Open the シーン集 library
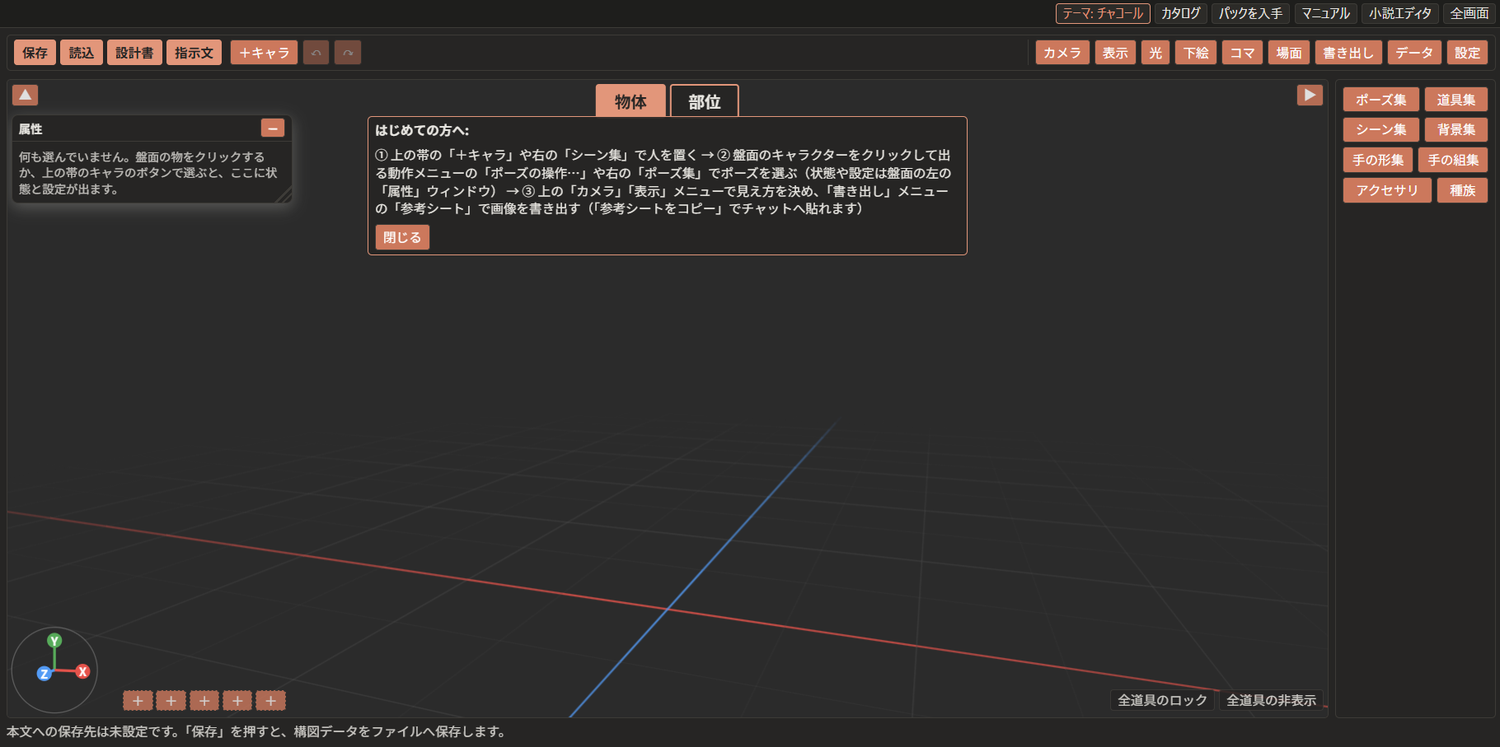Viewport: 1500px width, 747px height. 1381,130
